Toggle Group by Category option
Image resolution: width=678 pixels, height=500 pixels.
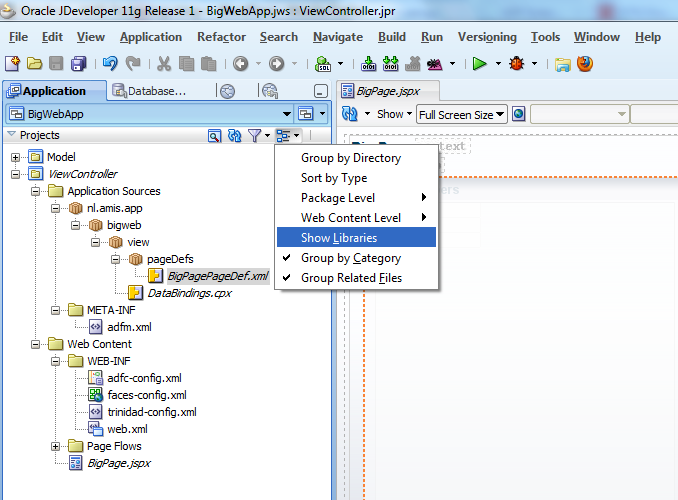tap(351, 258)
